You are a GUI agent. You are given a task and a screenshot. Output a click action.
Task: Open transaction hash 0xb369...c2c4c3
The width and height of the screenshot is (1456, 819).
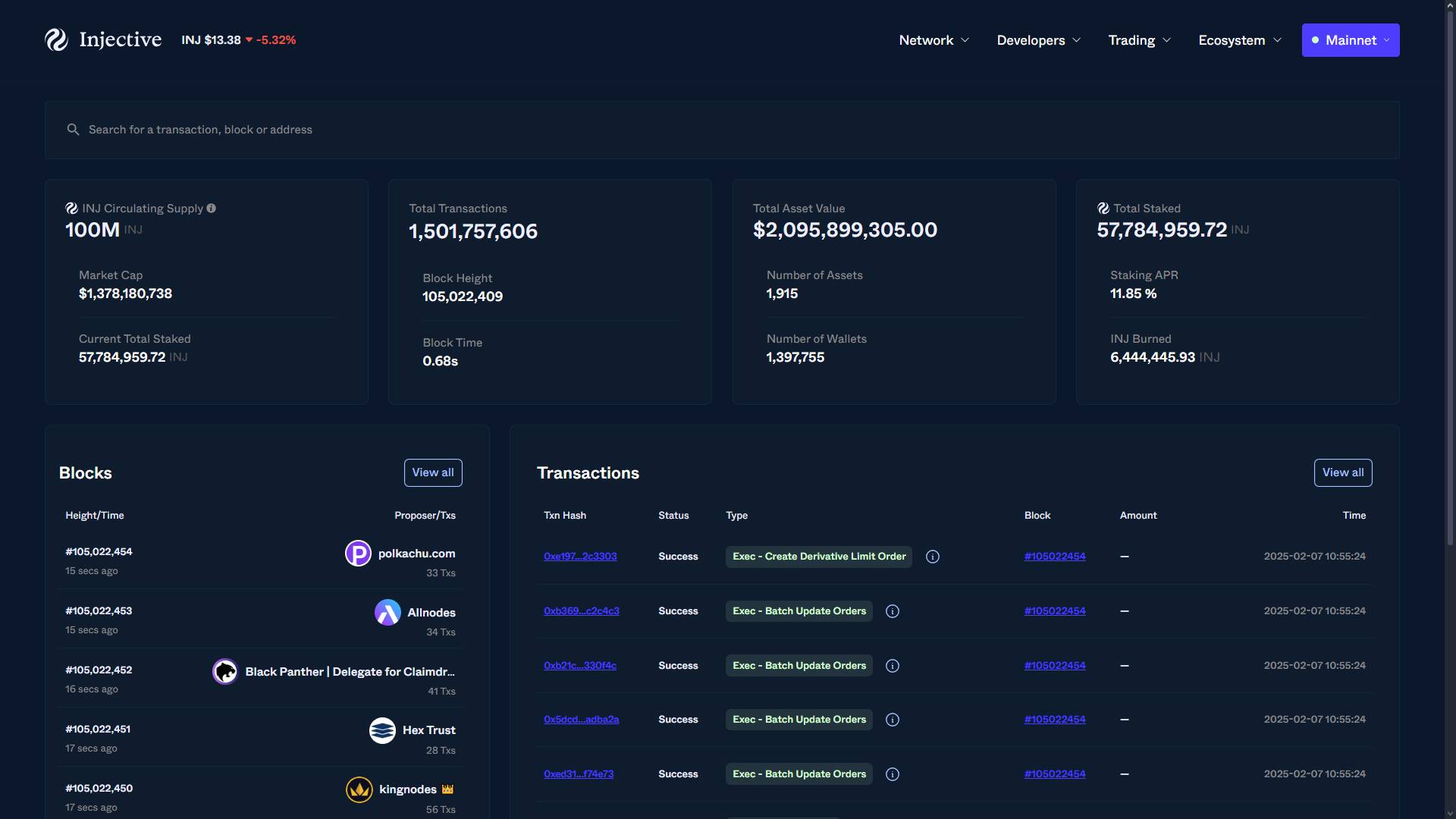pyautogui.click(x=582, y=611)
